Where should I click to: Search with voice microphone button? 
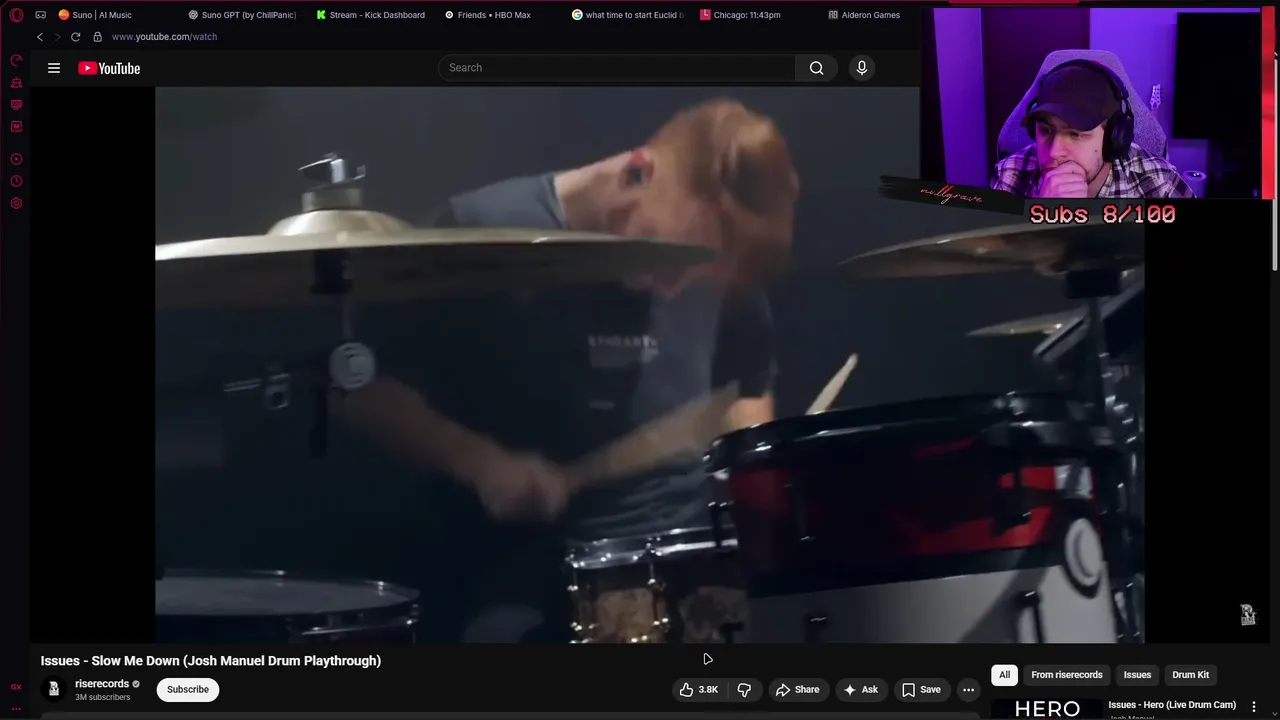click(862, 68)
